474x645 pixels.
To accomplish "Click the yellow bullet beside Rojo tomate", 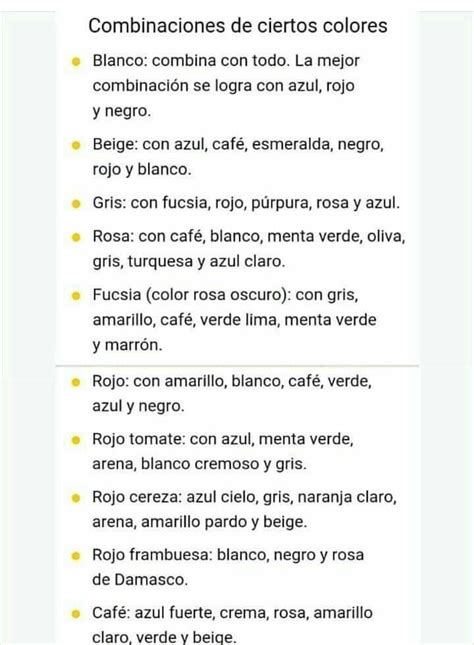I will point(76,440).
